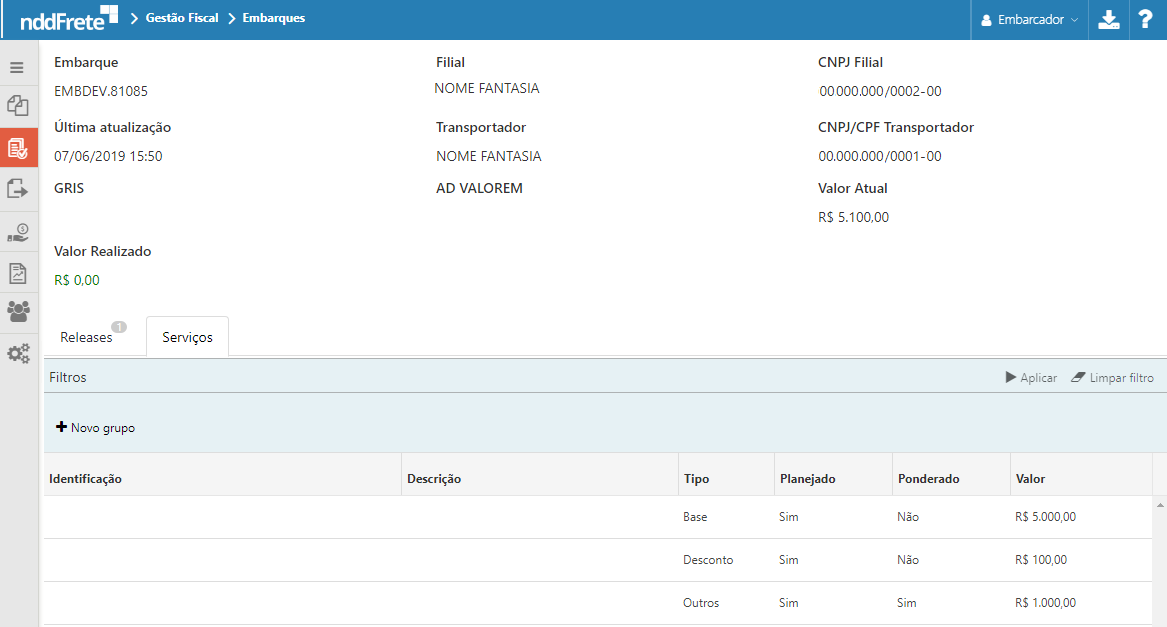
Task: Click the download icon in header
Action: [x=1109, y=19]
